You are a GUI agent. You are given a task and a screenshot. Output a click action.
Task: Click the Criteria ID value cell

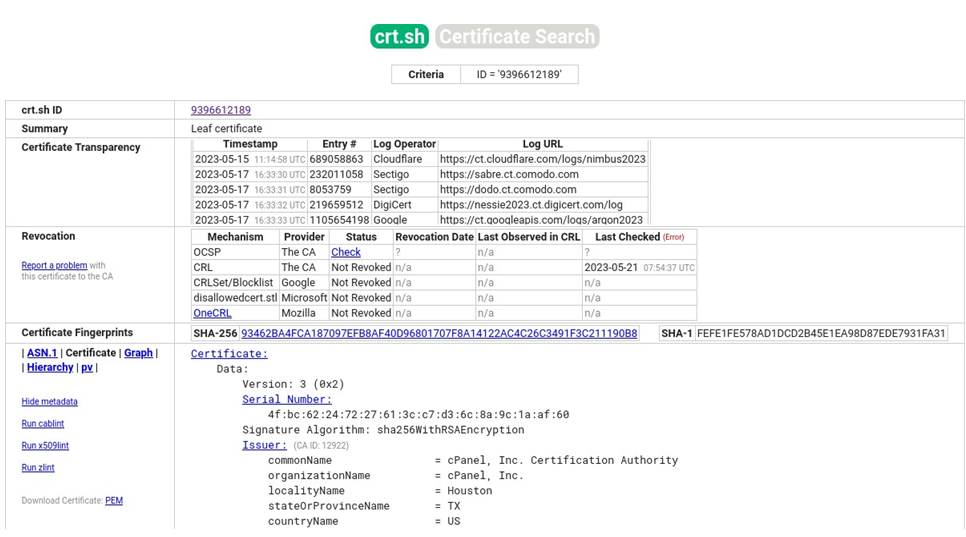tap(519, 75)
